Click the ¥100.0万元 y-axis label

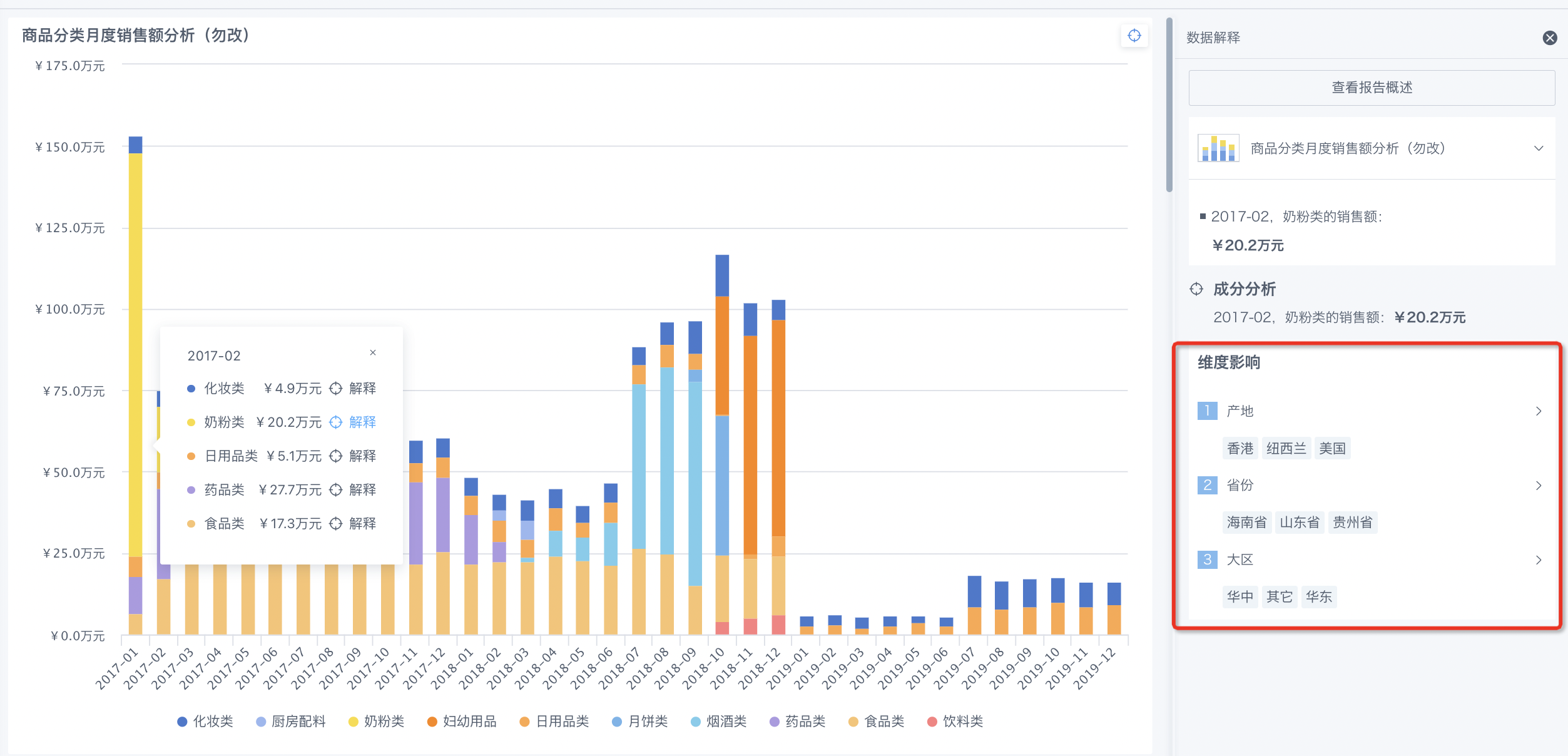tap(70, 309)
